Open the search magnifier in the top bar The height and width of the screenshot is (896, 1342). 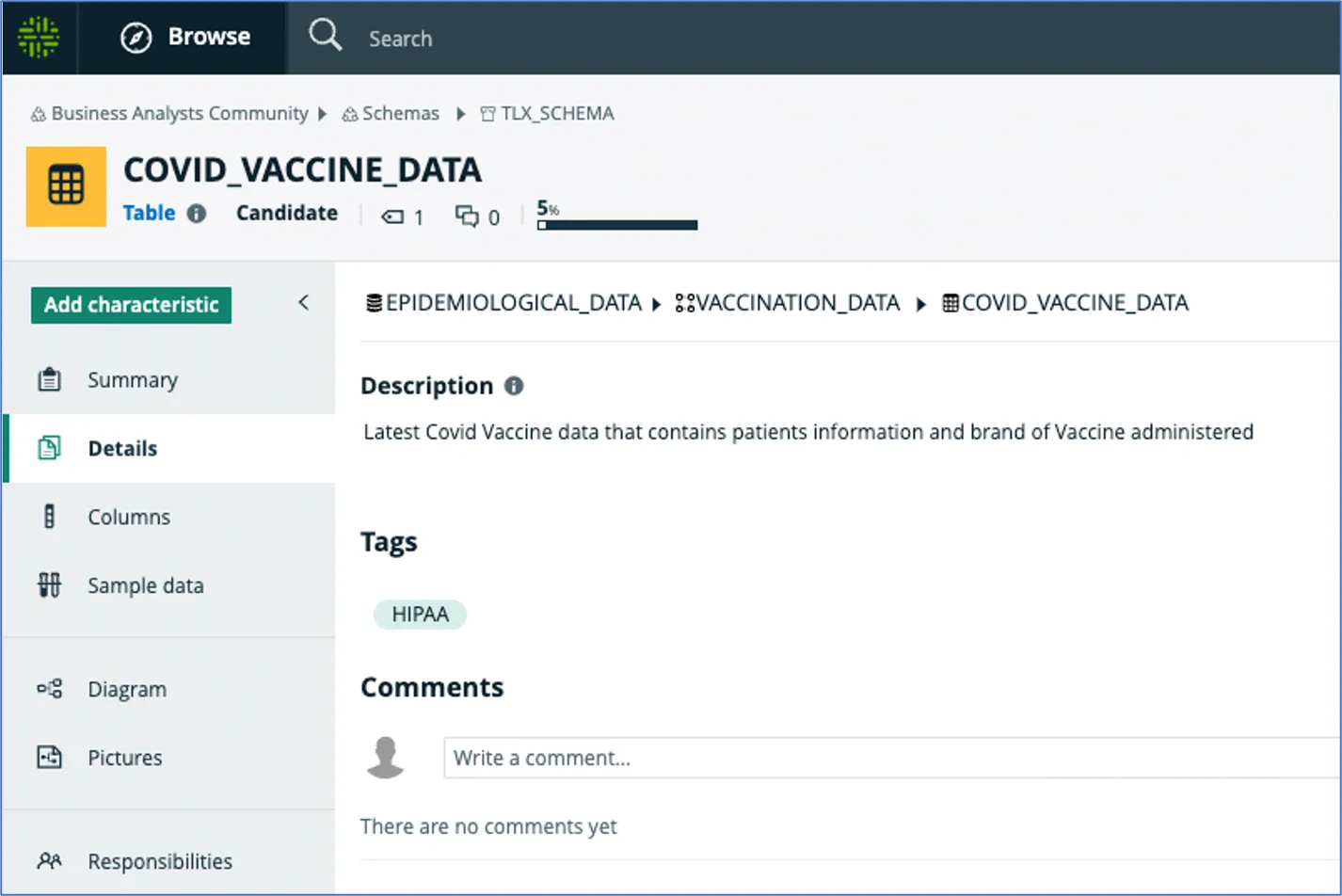(325, 36)
